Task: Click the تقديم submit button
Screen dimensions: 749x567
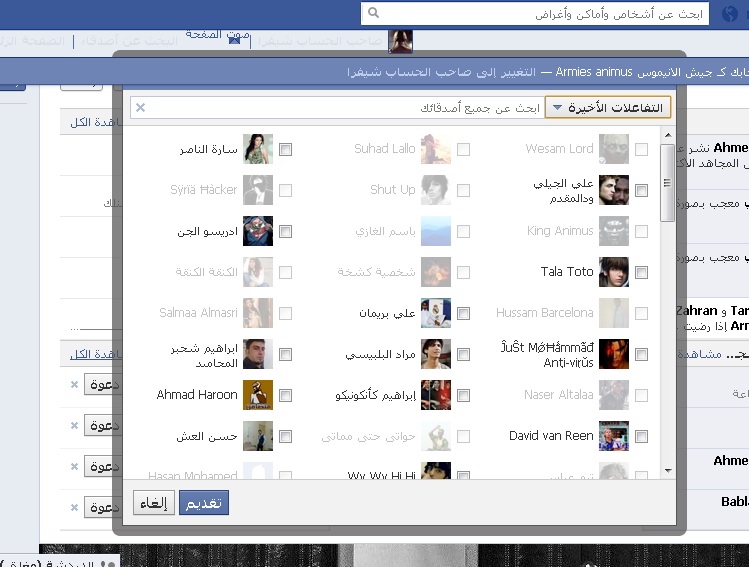Action: (204, 503)
